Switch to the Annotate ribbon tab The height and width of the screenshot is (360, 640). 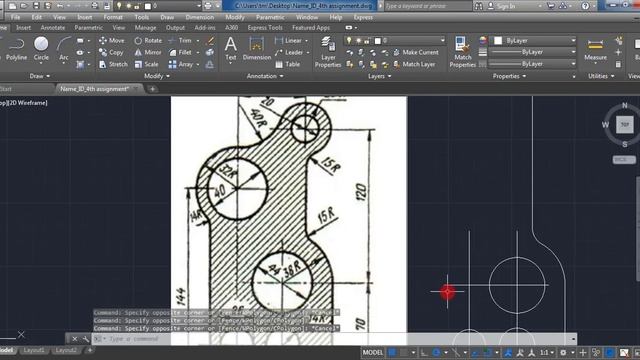pos(53,28)
